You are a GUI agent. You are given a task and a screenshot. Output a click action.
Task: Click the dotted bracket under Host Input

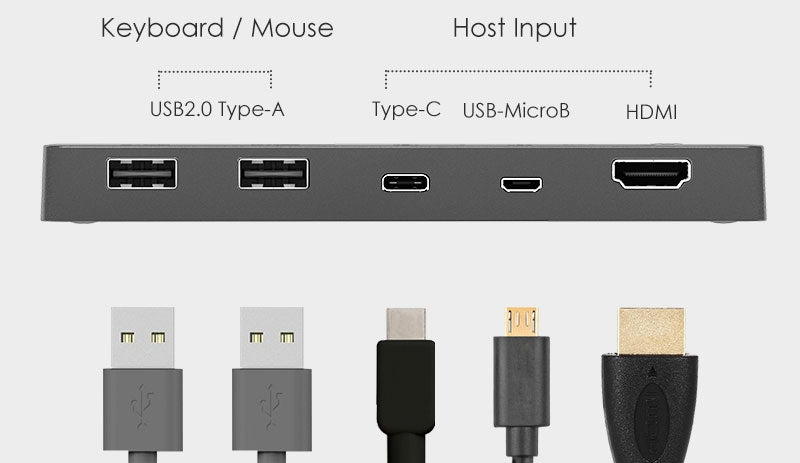point(518,79)
